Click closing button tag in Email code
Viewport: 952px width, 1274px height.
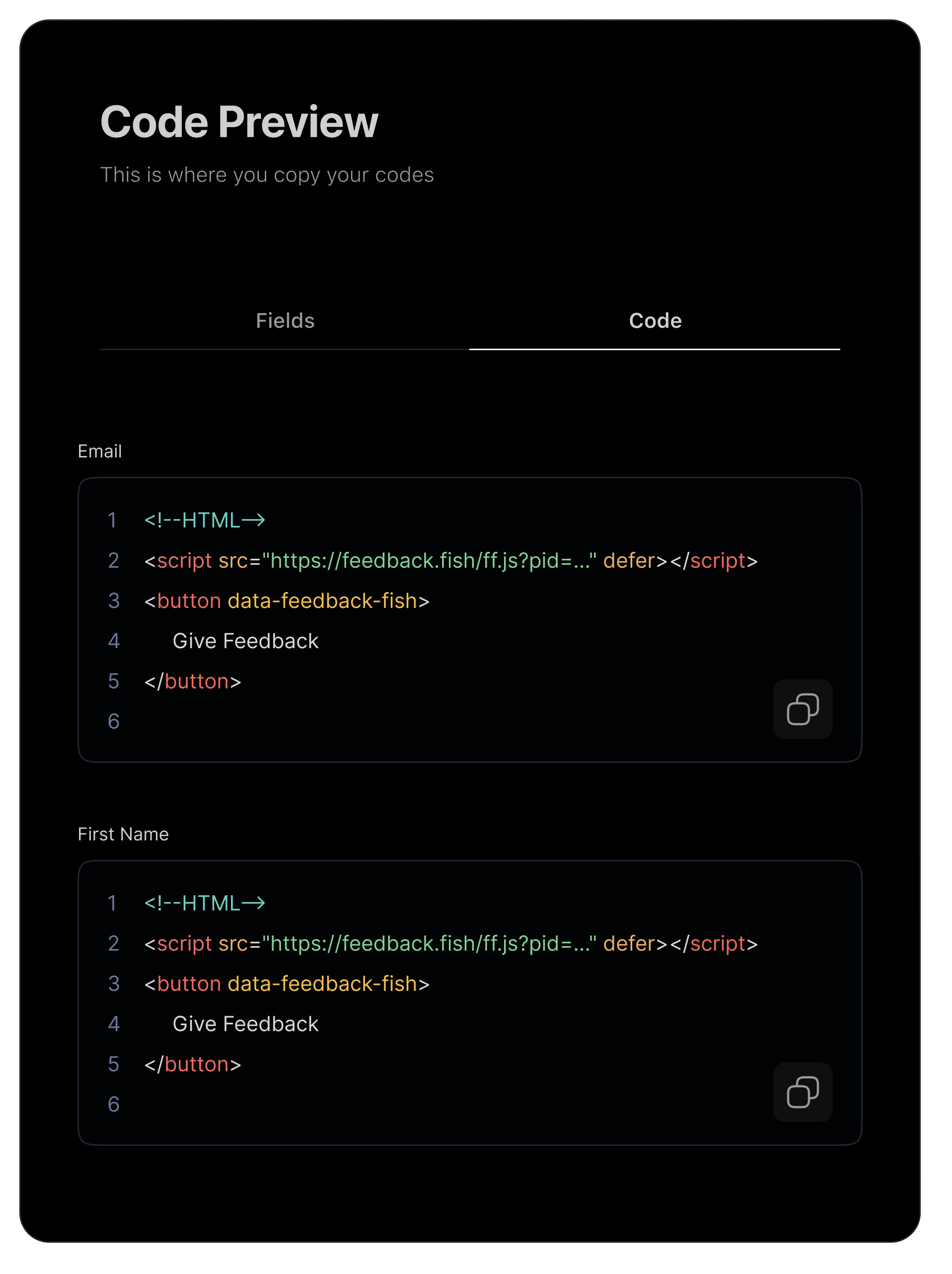pyautogui.click(x=192, y=681)
